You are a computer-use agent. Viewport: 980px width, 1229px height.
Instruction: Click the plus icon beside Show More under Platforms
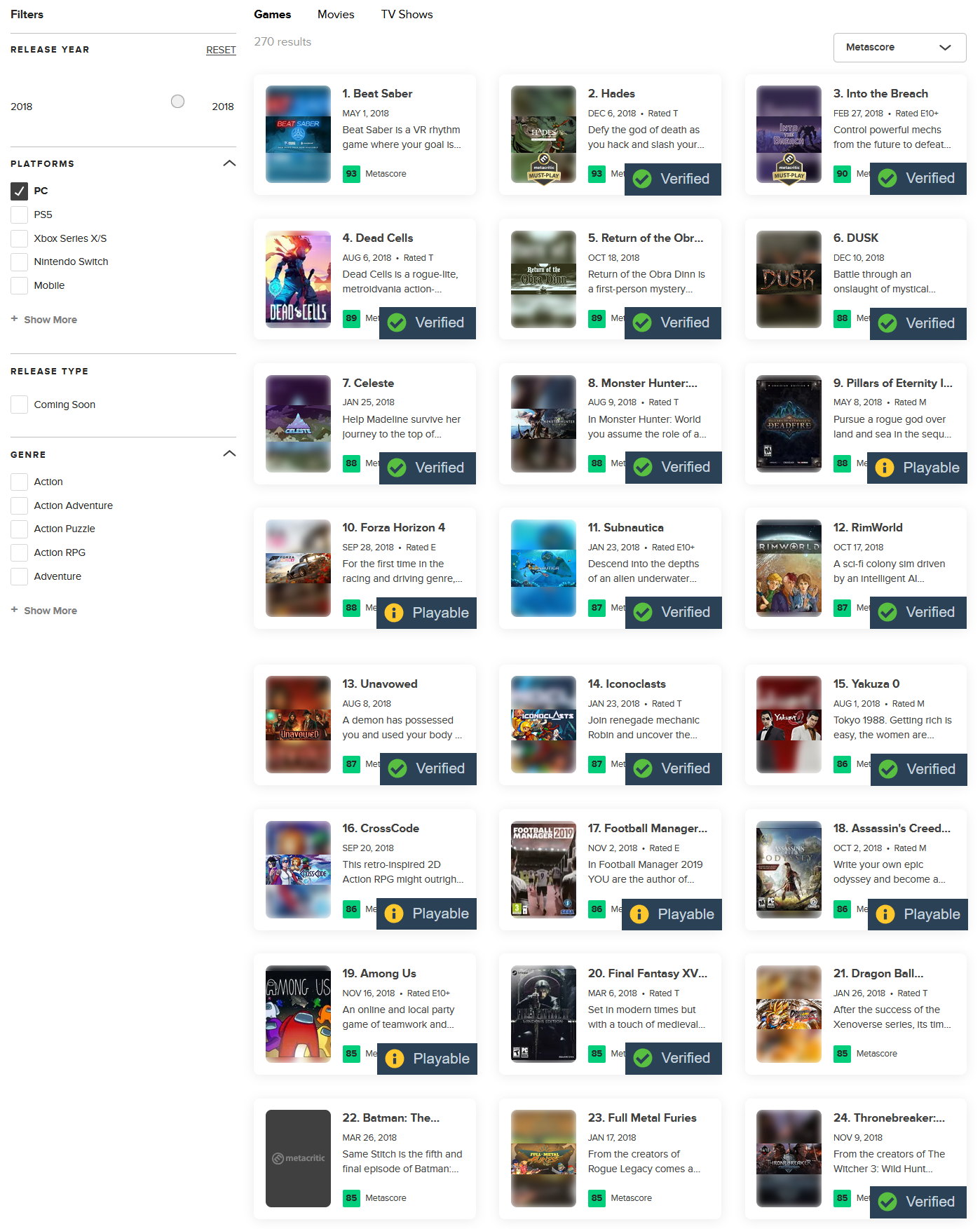pyautogui.click(x=14, y=319)
